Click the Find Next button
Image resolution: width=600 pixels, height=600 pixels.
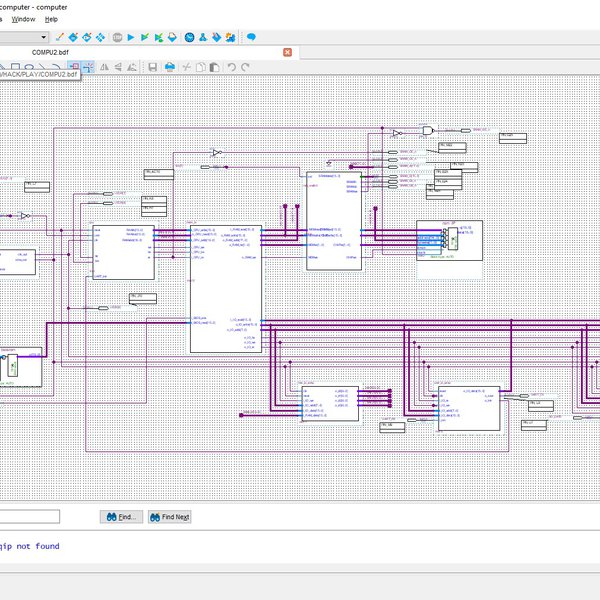coord(169,517)
